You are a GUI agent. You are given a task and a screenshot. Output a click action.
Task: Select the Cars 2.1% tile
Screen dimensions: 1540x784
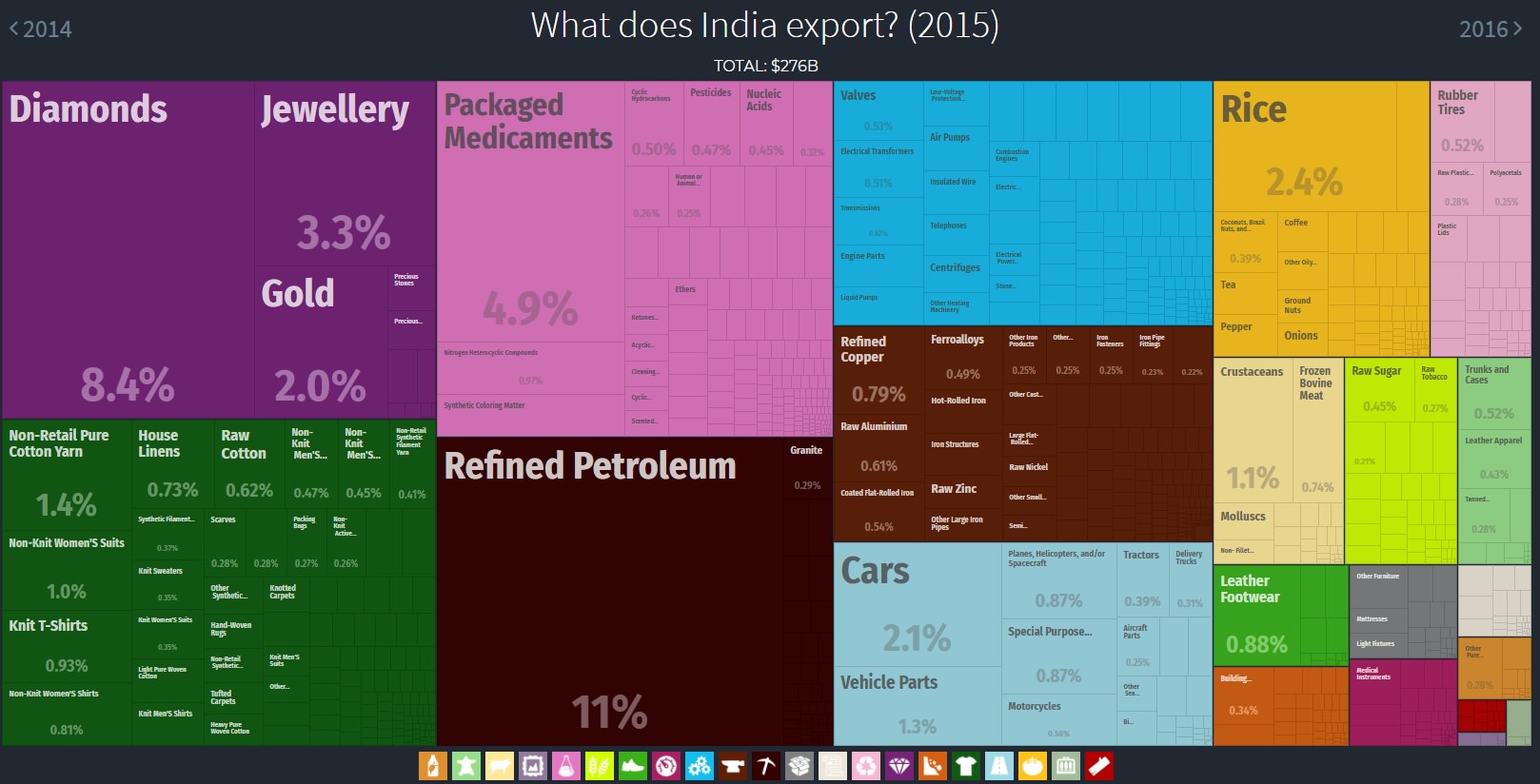point(918,604)
